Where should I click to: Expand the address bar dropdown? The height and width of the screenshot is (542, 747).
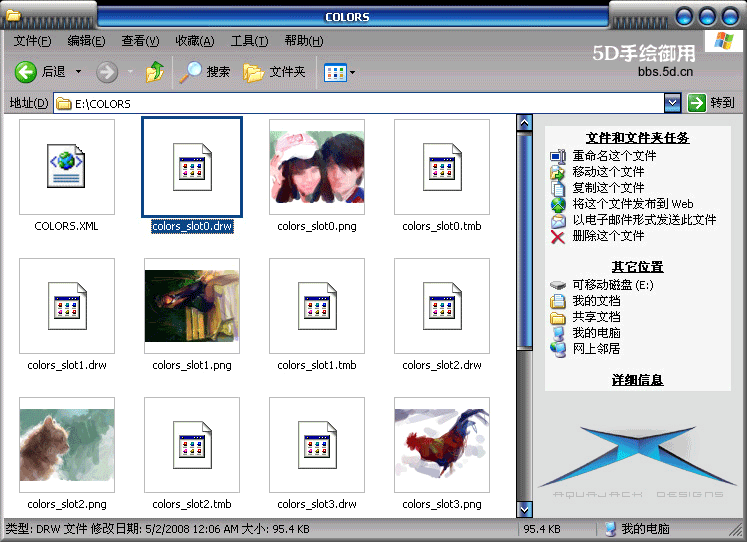click(x=672, y=103)
